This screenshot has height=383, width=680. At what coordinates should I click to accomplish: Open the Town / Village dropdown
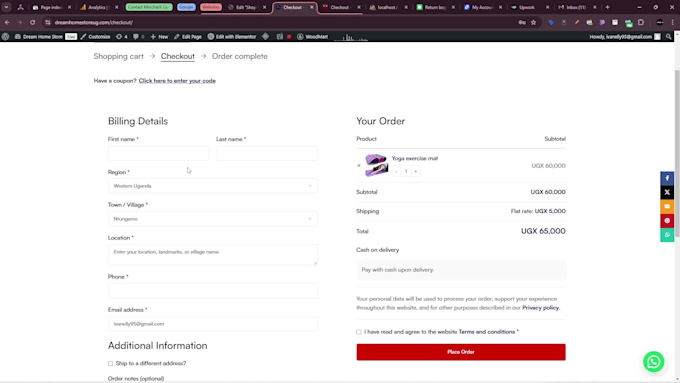(212, 219)
